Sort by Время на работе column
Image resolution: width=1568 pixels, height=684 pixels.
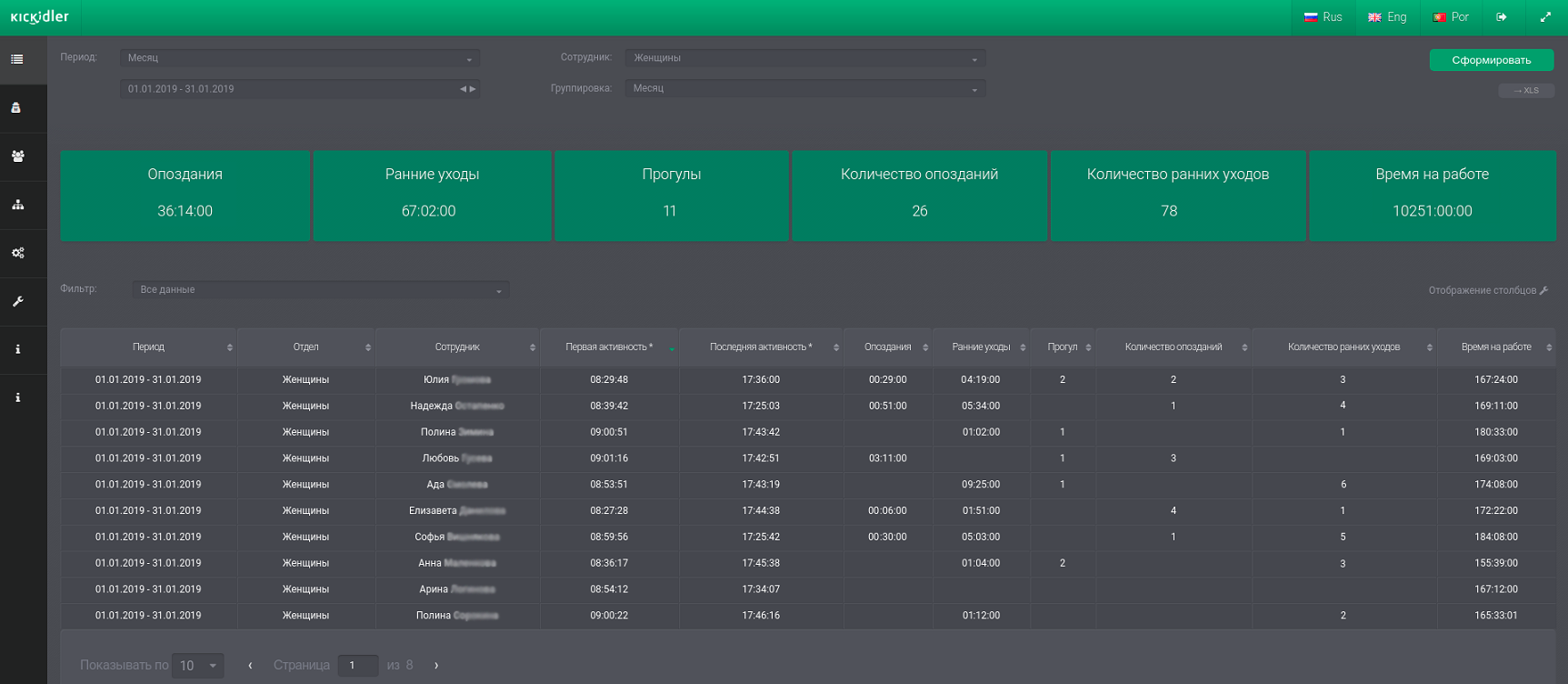1496,347
